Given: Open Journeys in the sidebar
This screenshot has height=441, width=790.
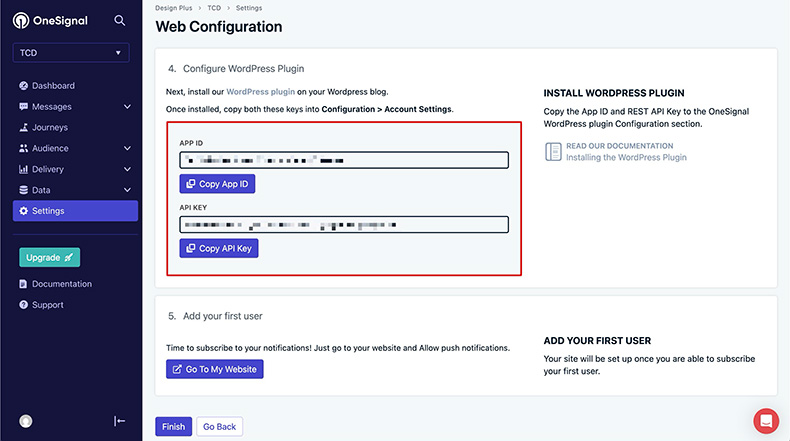Looking at the screenshot, I should click(x=49, y=128).
